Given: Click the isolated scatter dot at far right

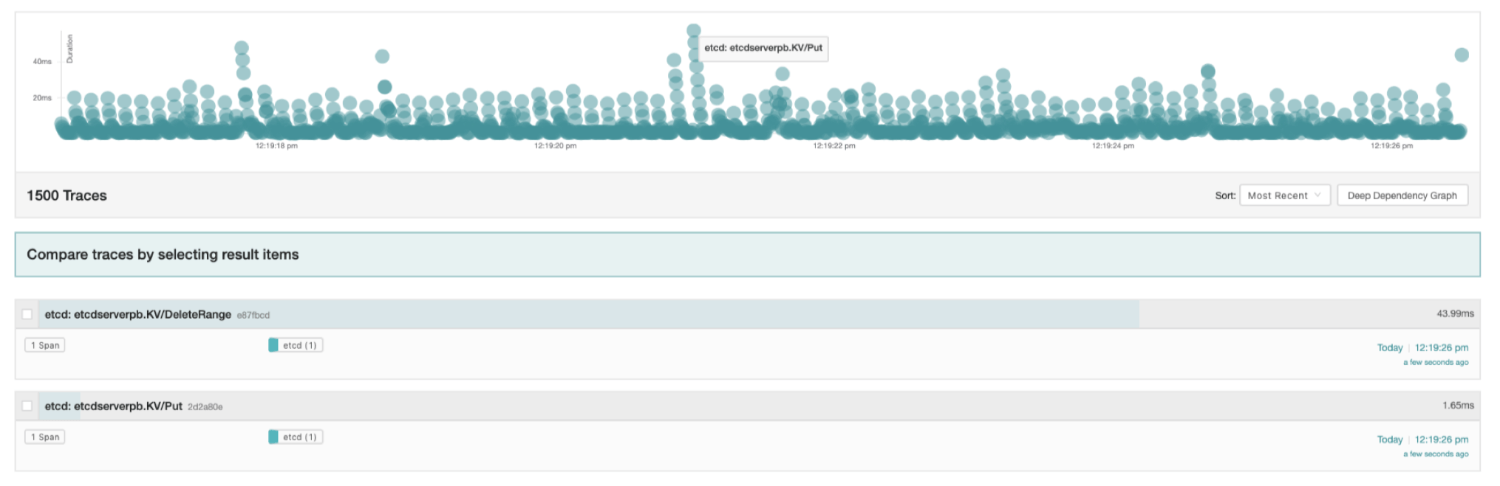Looking at the screenshot, I should (1461, 55).
